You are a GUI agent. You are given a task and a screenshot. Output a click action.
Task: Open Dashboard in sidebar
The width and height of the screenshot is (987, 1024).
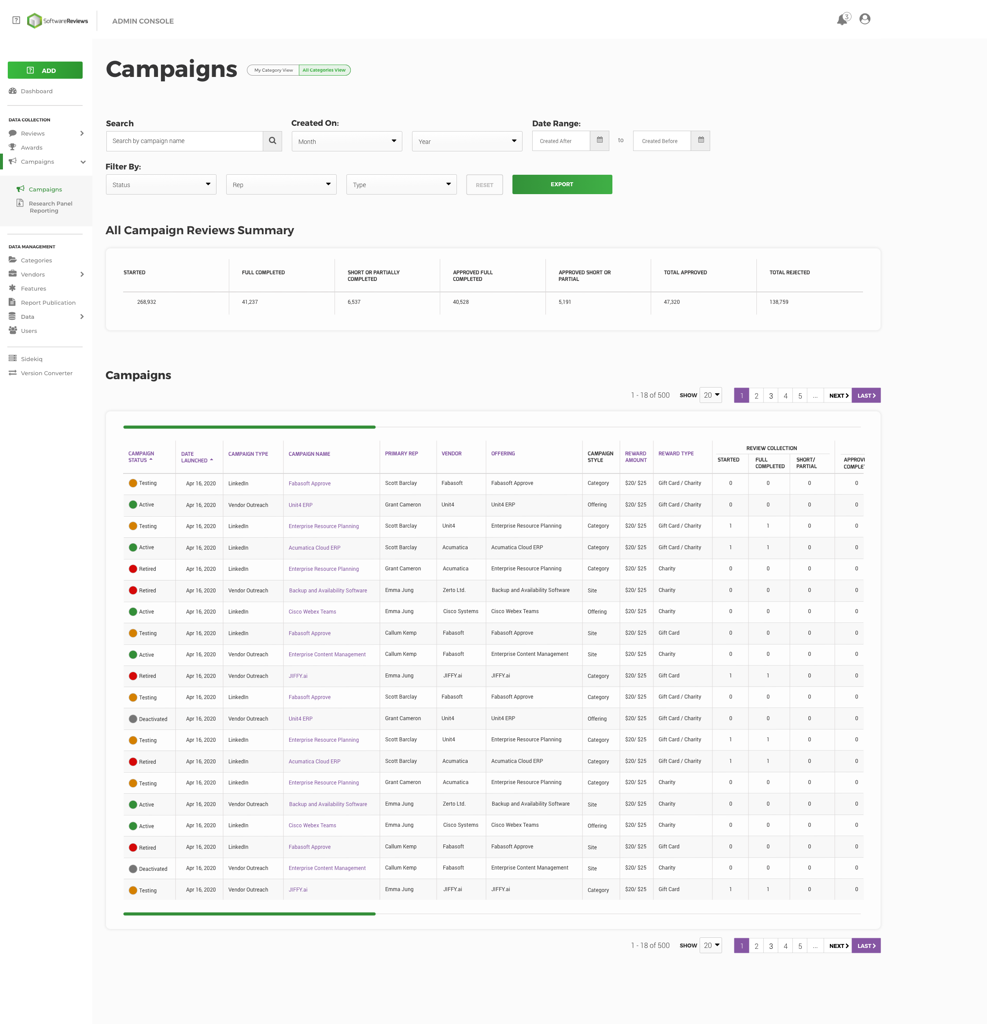[x=37, y=91]
